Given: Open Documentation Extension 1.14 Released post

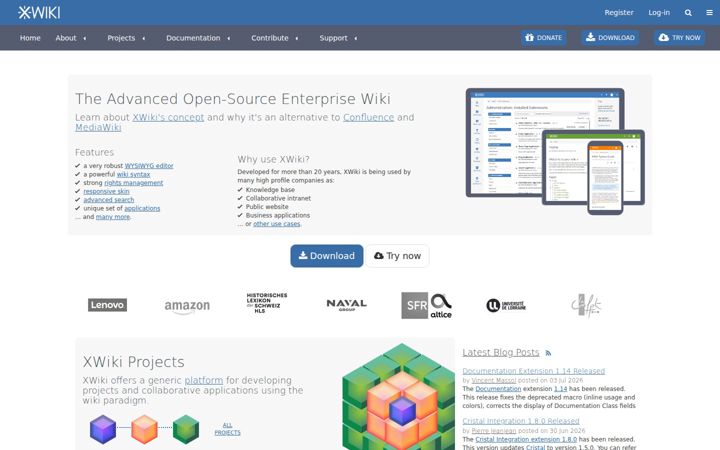Looking at the screenshot, I should (x=534, y=371).
